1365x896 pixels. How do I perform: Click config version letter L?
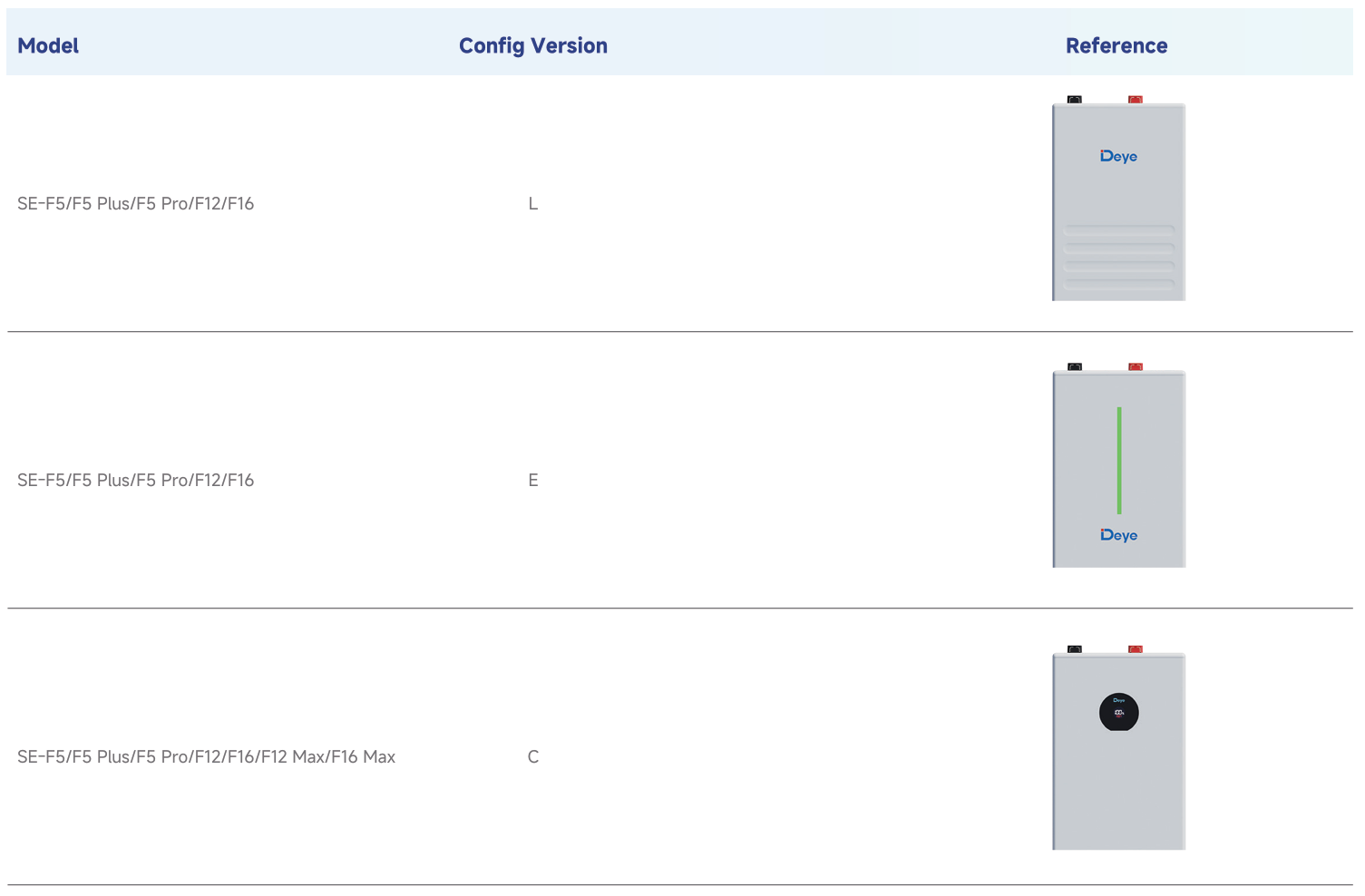(533, 204)
